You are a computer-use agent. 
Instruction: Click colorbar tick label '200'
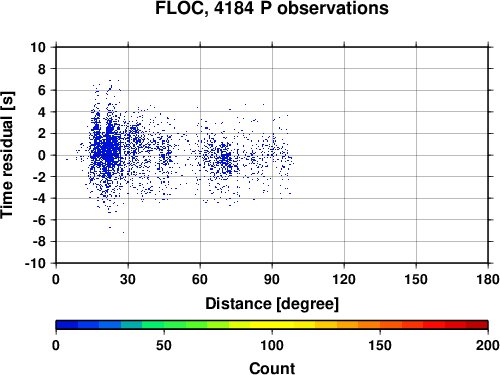tap(488, 345)
